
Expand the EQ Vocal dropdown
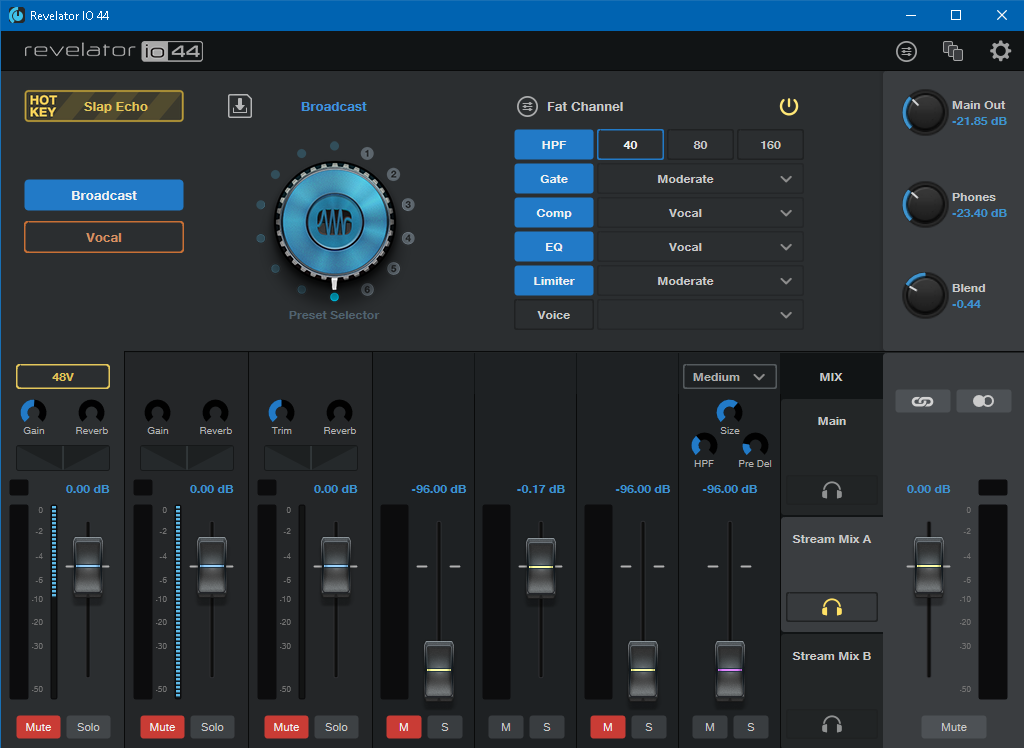click(700, 247)
